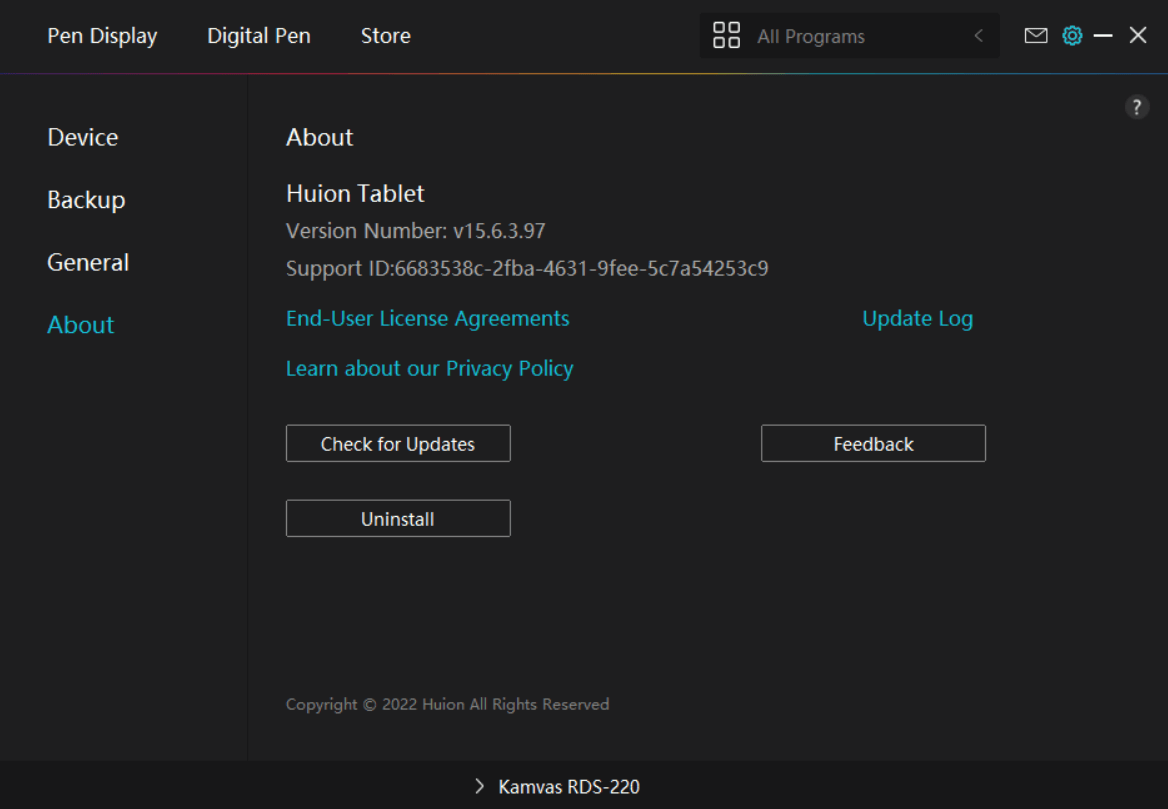
Task: Select About in the sidebar
Action: click(x=80, y=325)
